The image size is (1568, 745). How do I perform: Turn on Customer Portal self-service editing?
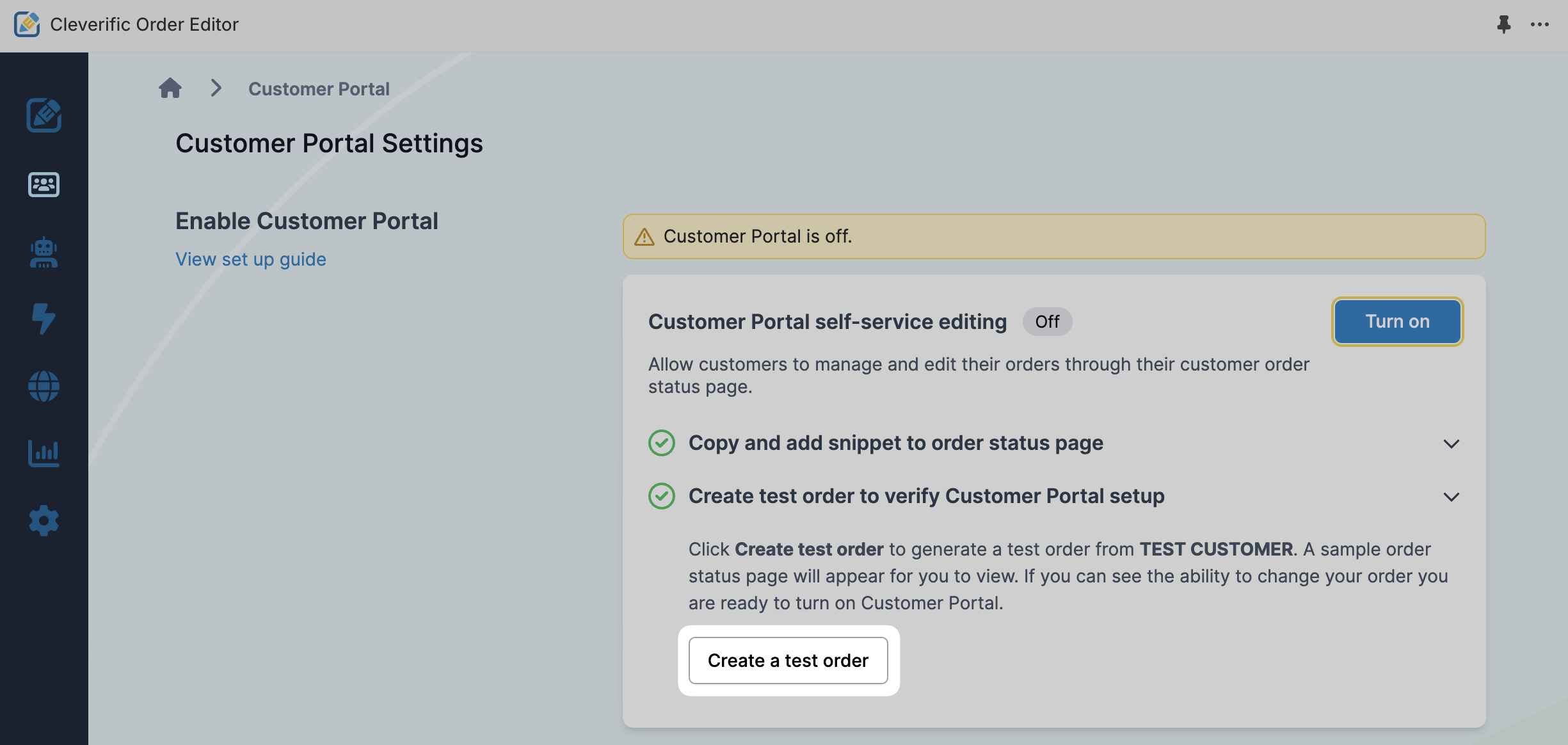(1398, 321)
